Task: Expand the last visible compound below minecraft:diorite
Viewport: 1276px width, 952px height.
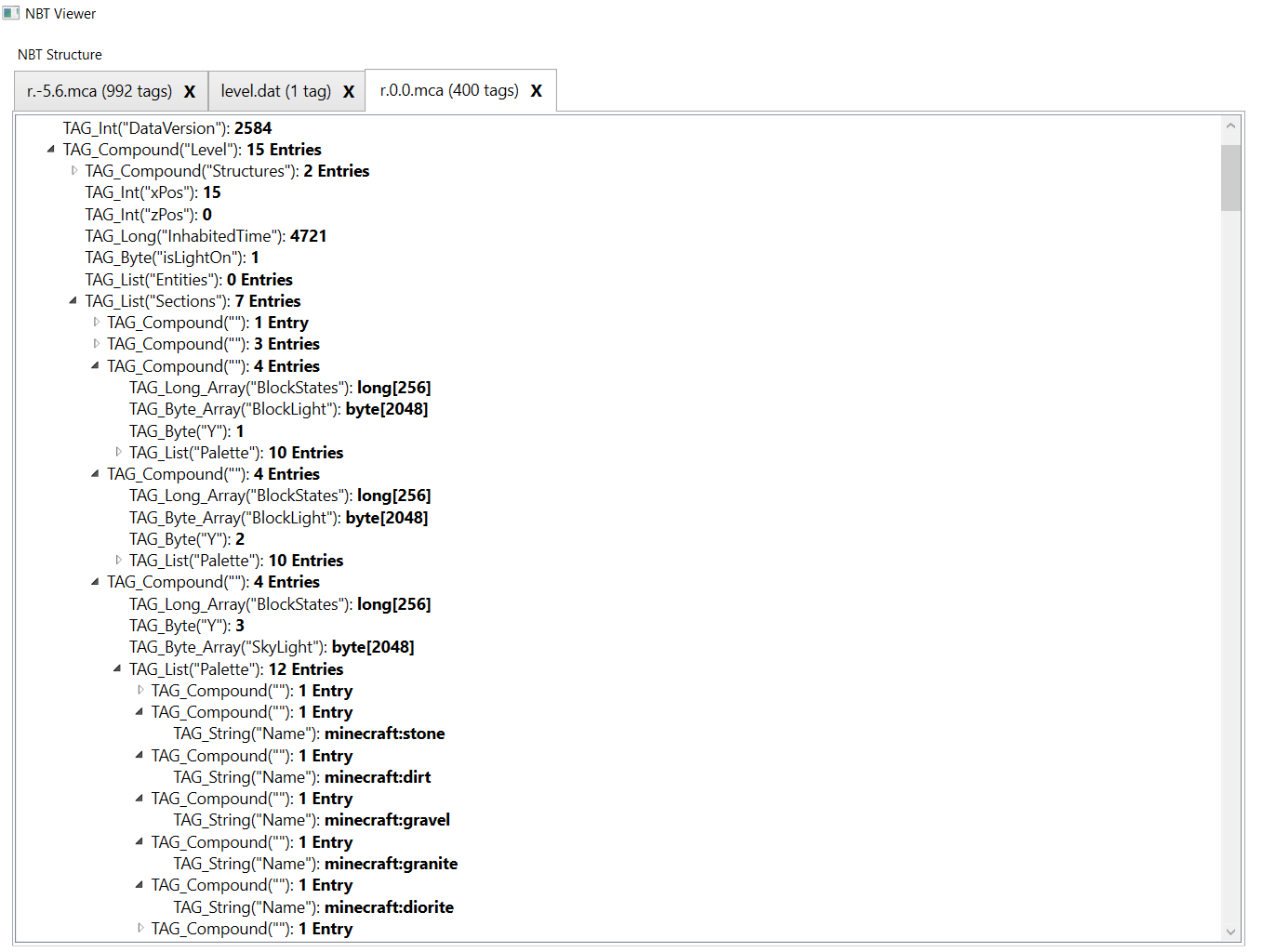Action: pos(140,929)
